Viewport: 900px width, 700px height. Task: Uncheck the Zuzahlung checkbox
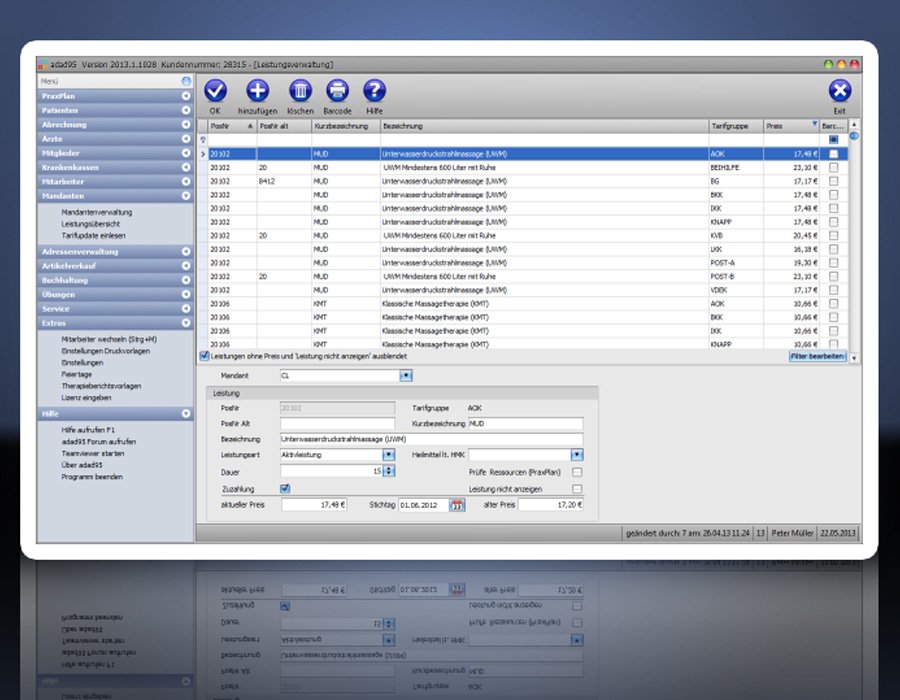(x=286, y=488)
